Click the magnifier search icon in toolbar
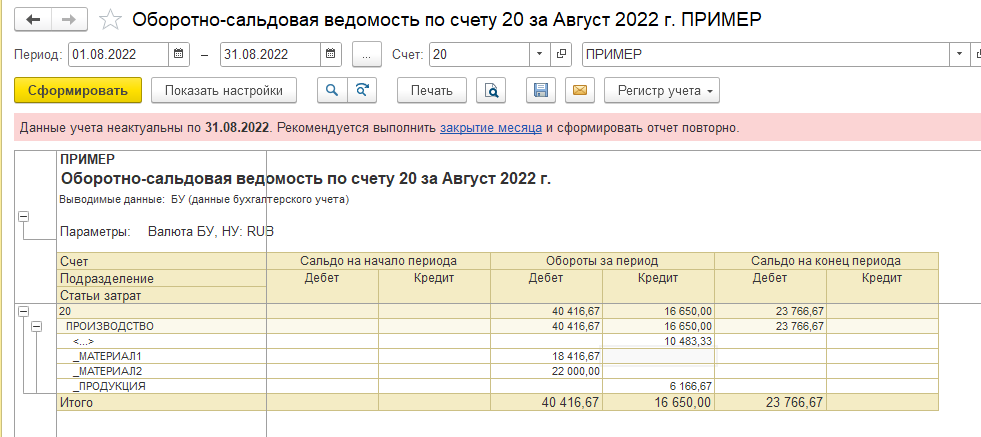This screenshot has height=437, width=981. pyautogui.click(x=331, y=91)
